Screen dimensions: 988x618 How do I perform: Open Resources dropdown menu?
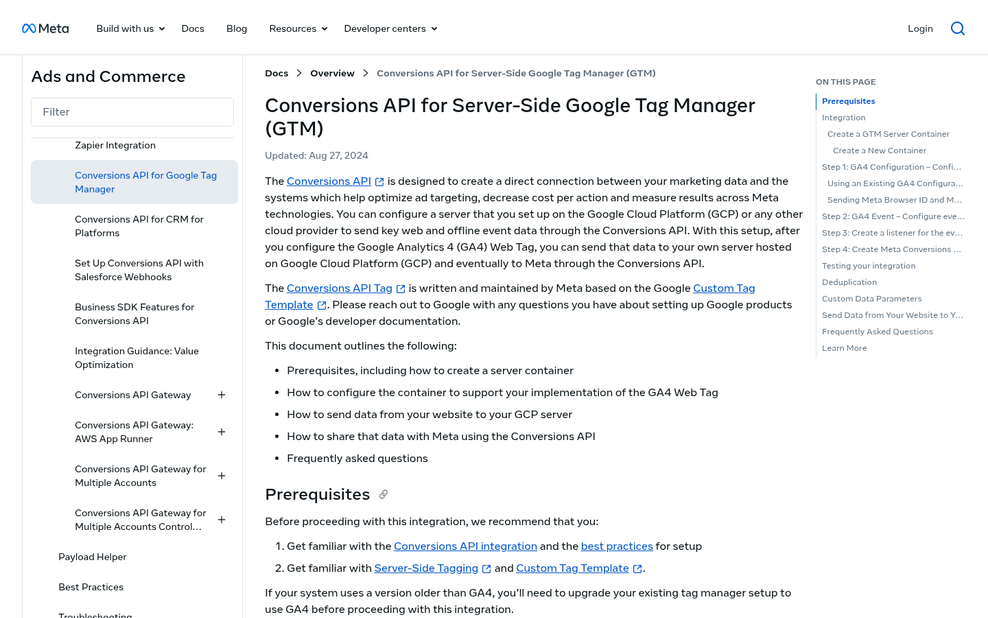(298, 28)
